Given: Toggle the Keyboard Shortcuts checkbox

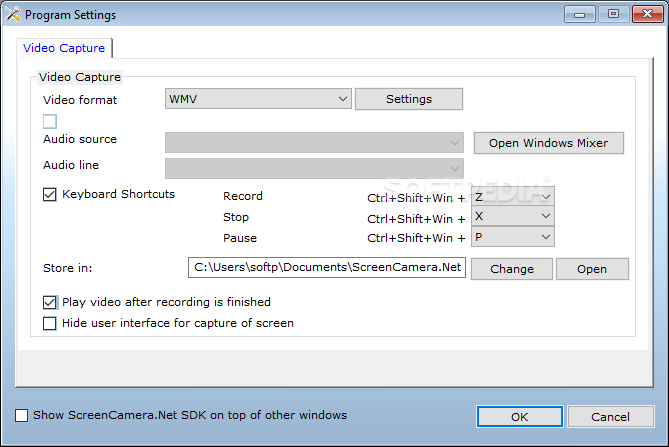Looking at the screenshot, I should tap(50, 195).
